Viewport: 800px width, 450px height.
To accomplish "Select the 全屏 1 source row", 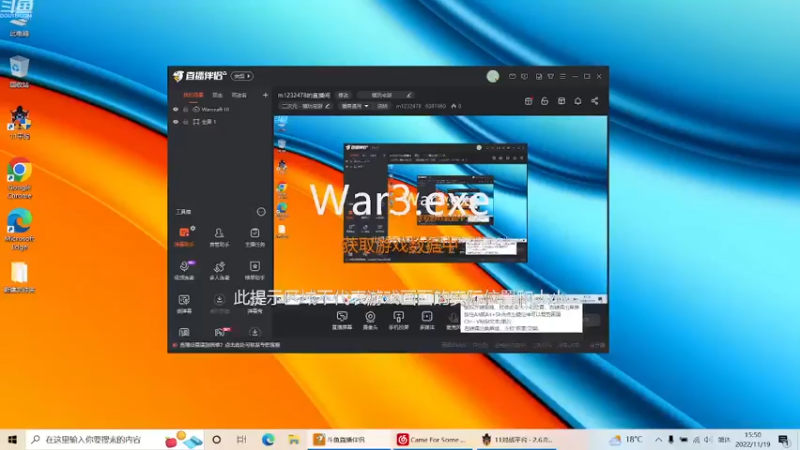I will click(x=220, y=122).
